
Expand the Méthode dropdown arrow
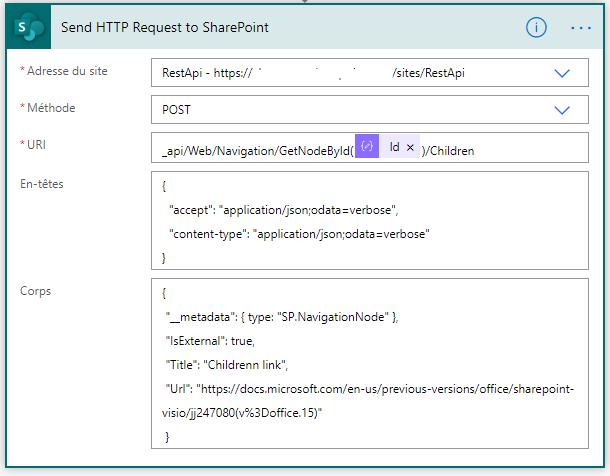(562, 110)
